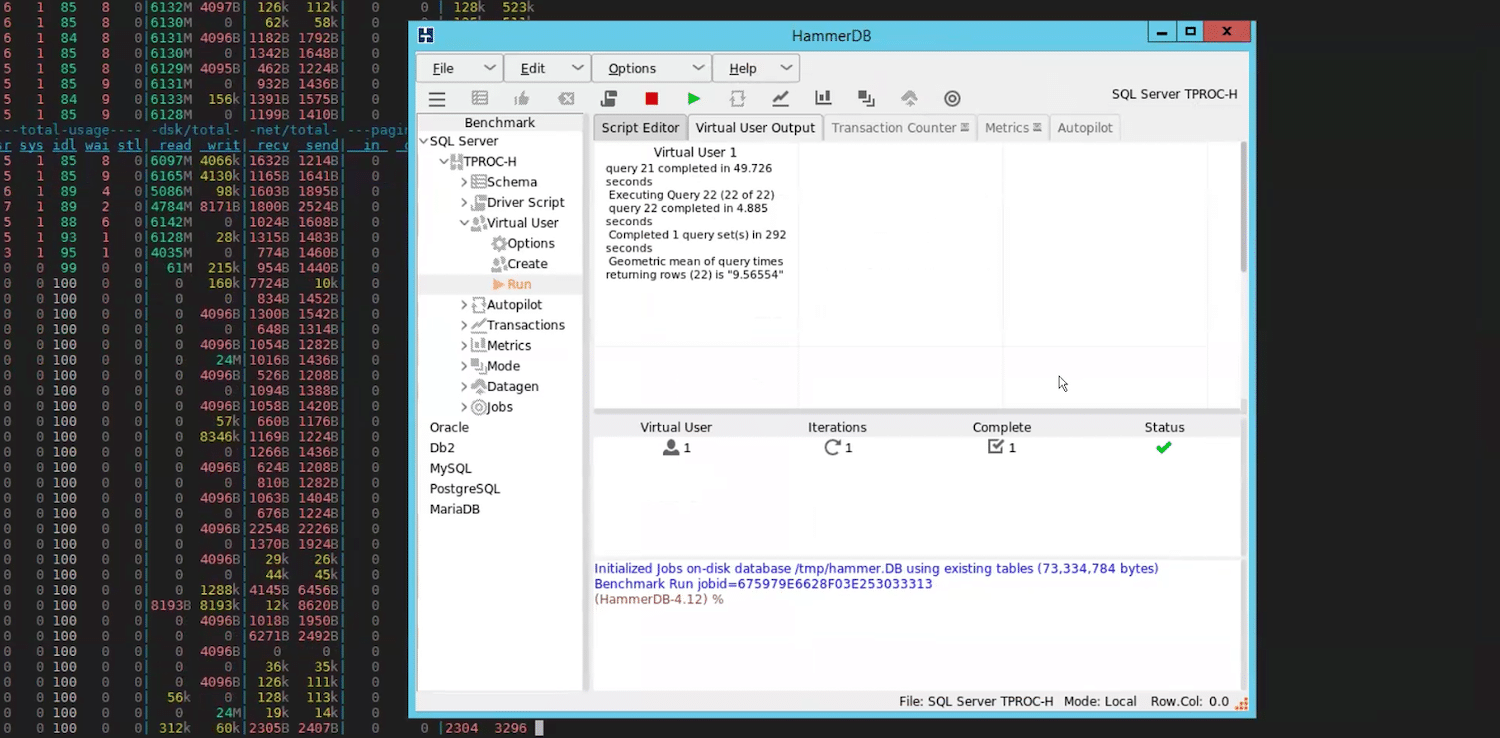This screenshot has width=1500, height=738.
Task: Click the Jobs tree node icon
Action: [478, 407]
